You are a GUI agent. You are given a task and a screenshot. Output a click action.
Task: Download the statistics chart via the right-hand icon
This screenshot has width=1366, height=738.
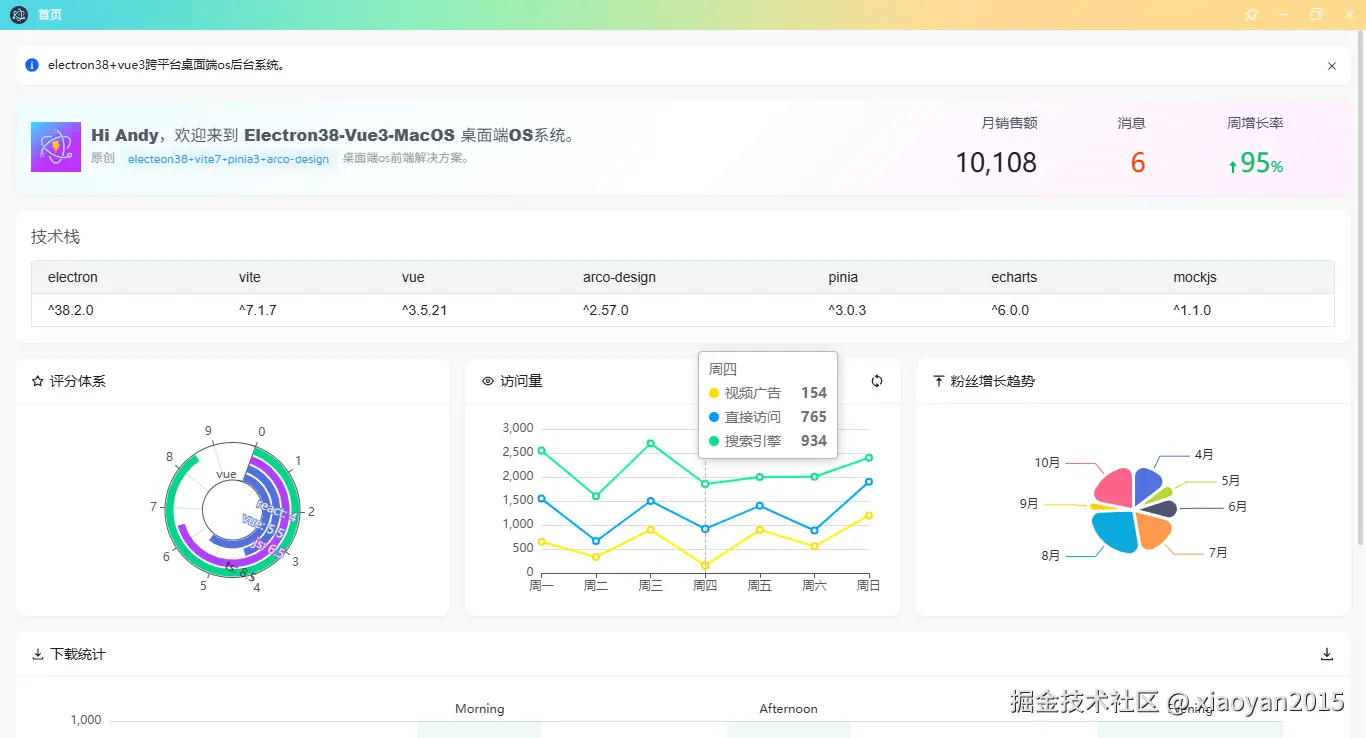tap(1327, 654)
